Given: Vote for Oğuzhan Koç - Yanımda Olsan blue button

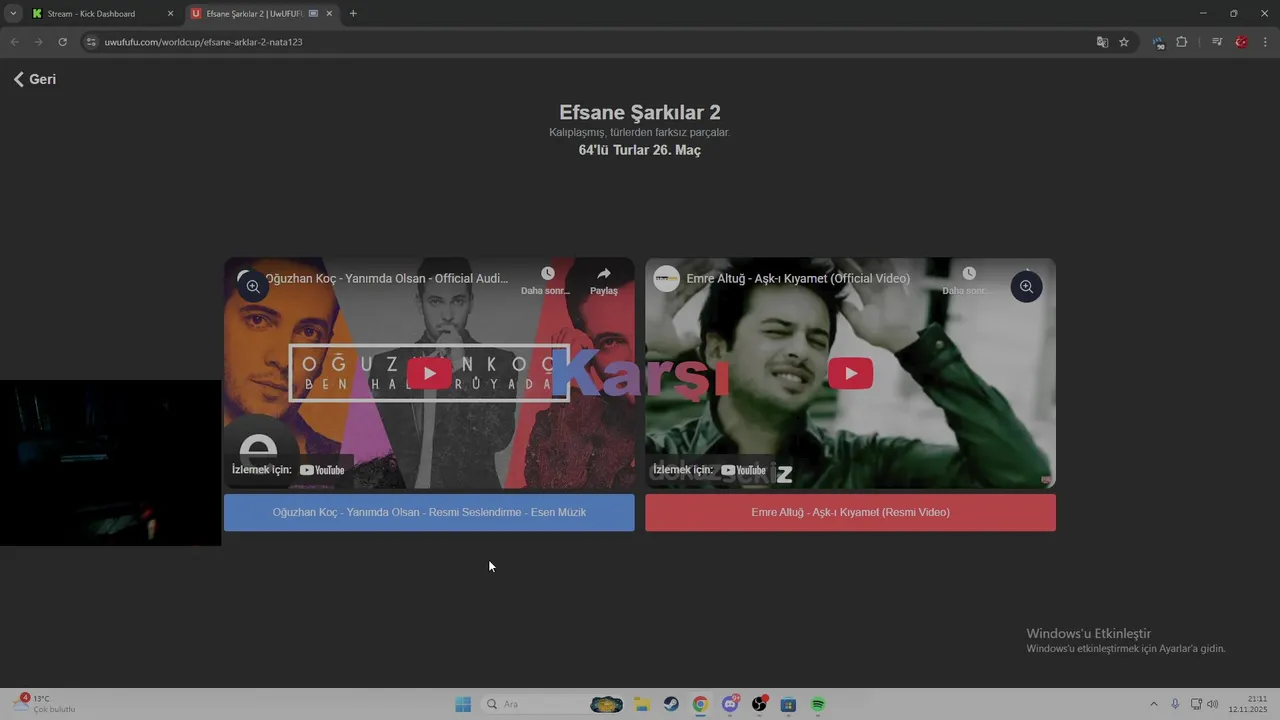Looking at the screenshot, I should pos(429,512).
